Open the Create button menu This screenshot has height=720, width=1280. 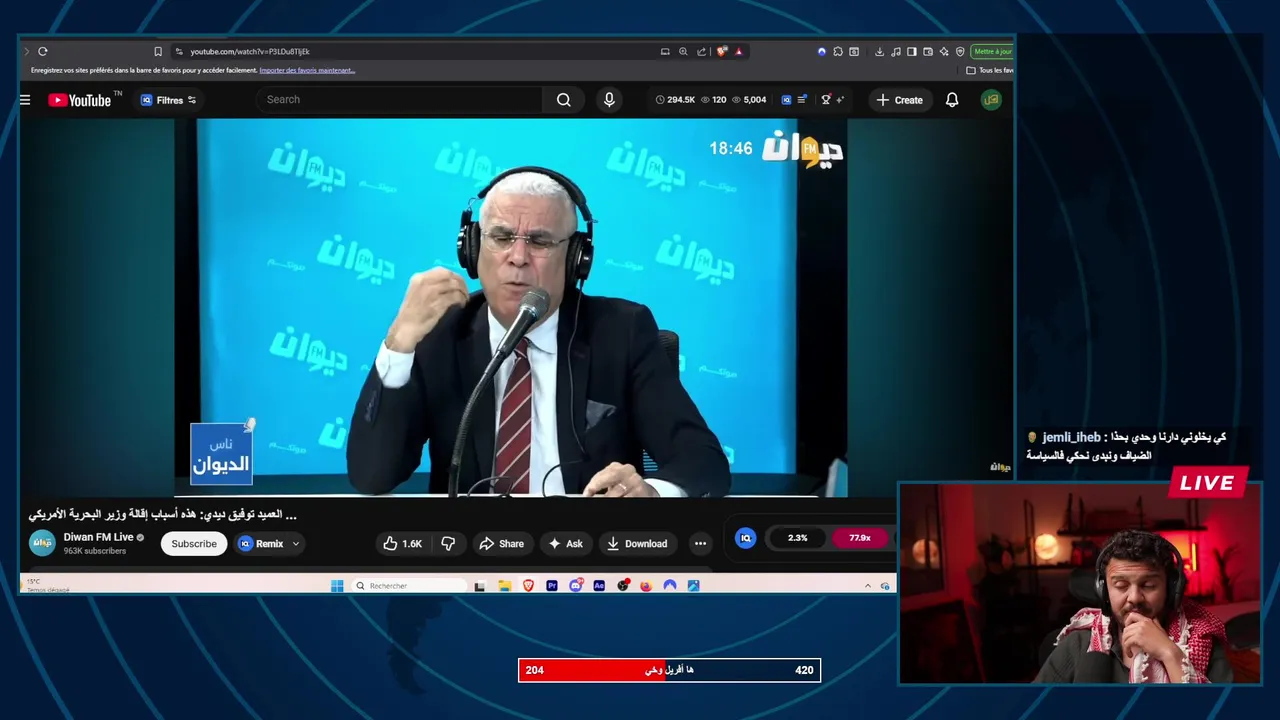pyautogui.click(x=899, y=100)
